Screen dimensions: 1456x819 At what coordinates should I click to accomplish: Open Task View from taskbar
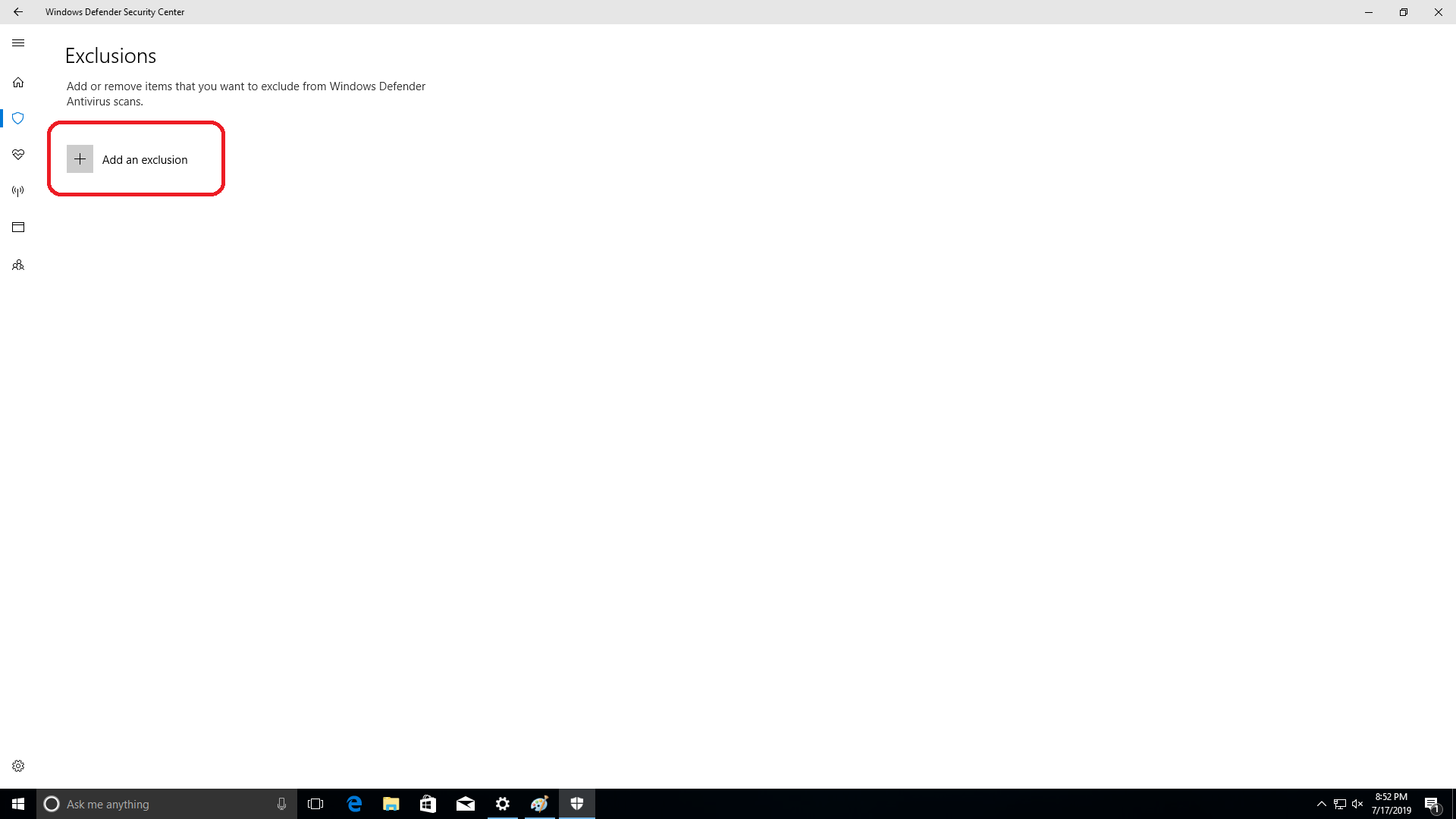coord(315,804)
